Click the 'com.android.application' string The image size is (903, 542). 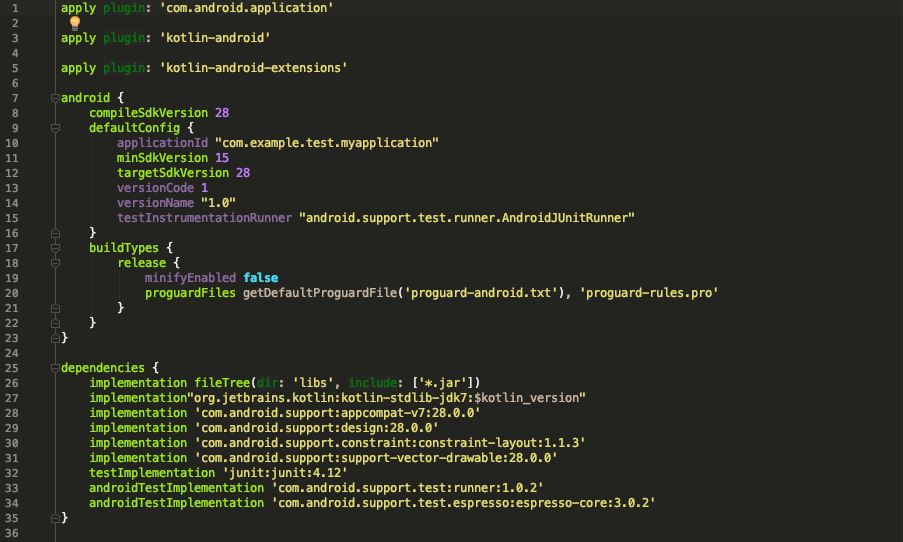246,8
